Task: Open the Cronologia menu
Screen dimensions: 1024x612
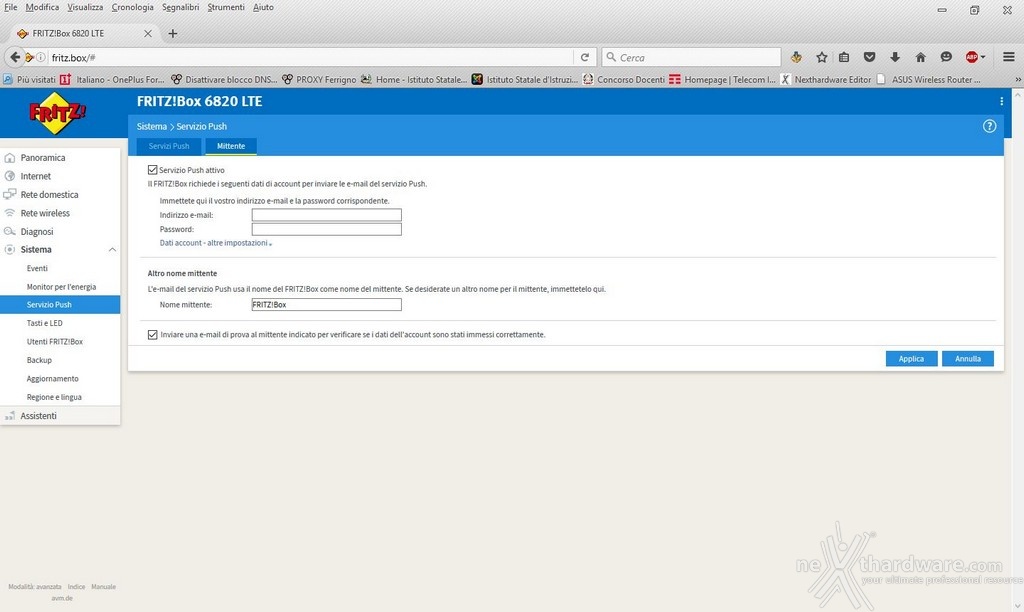Action: pyautogui.click(x=133, y=7)
